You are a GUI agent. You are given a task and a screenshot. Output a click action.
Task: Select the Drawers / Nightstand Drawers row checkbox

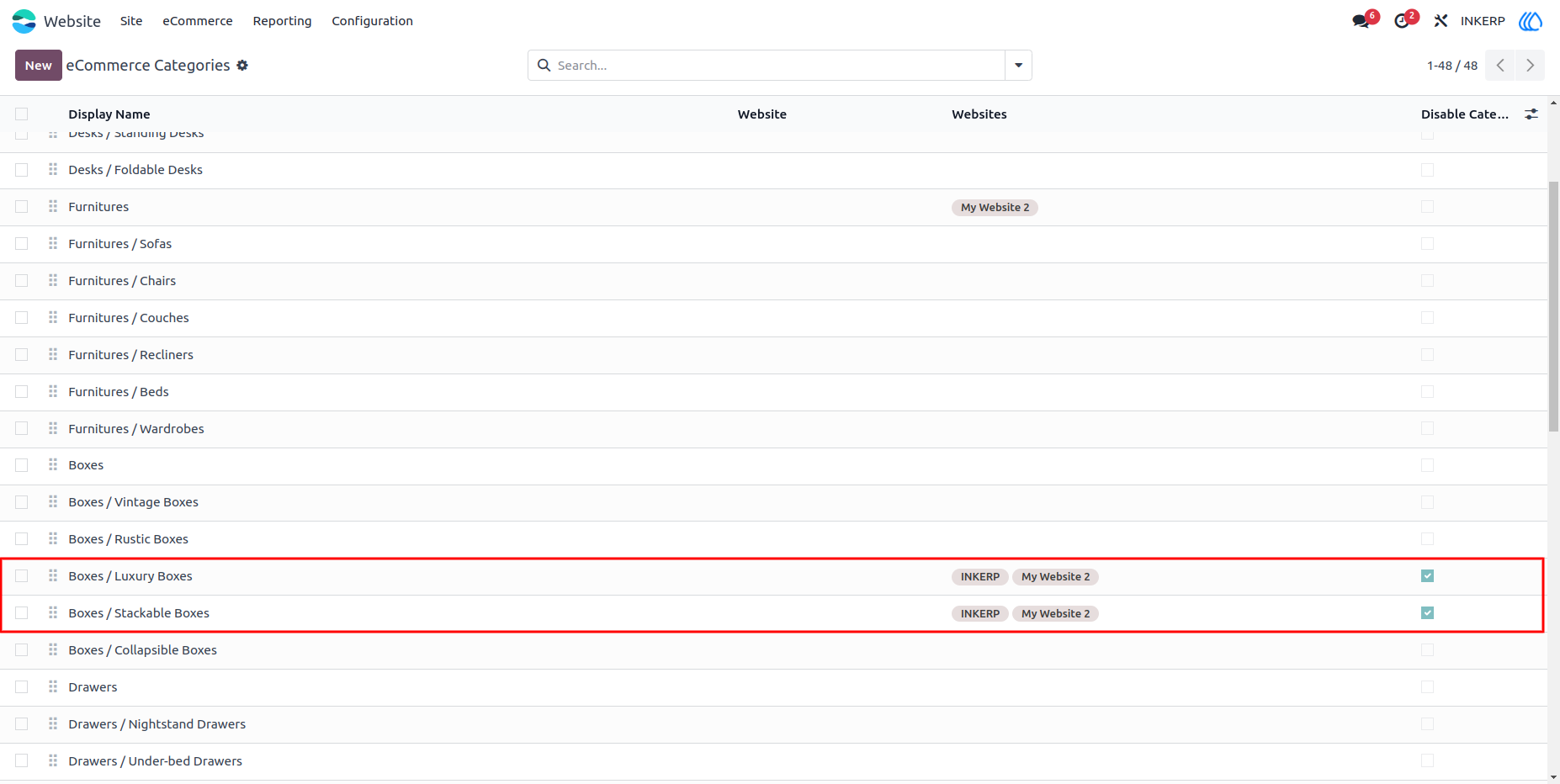pos(22,724)
